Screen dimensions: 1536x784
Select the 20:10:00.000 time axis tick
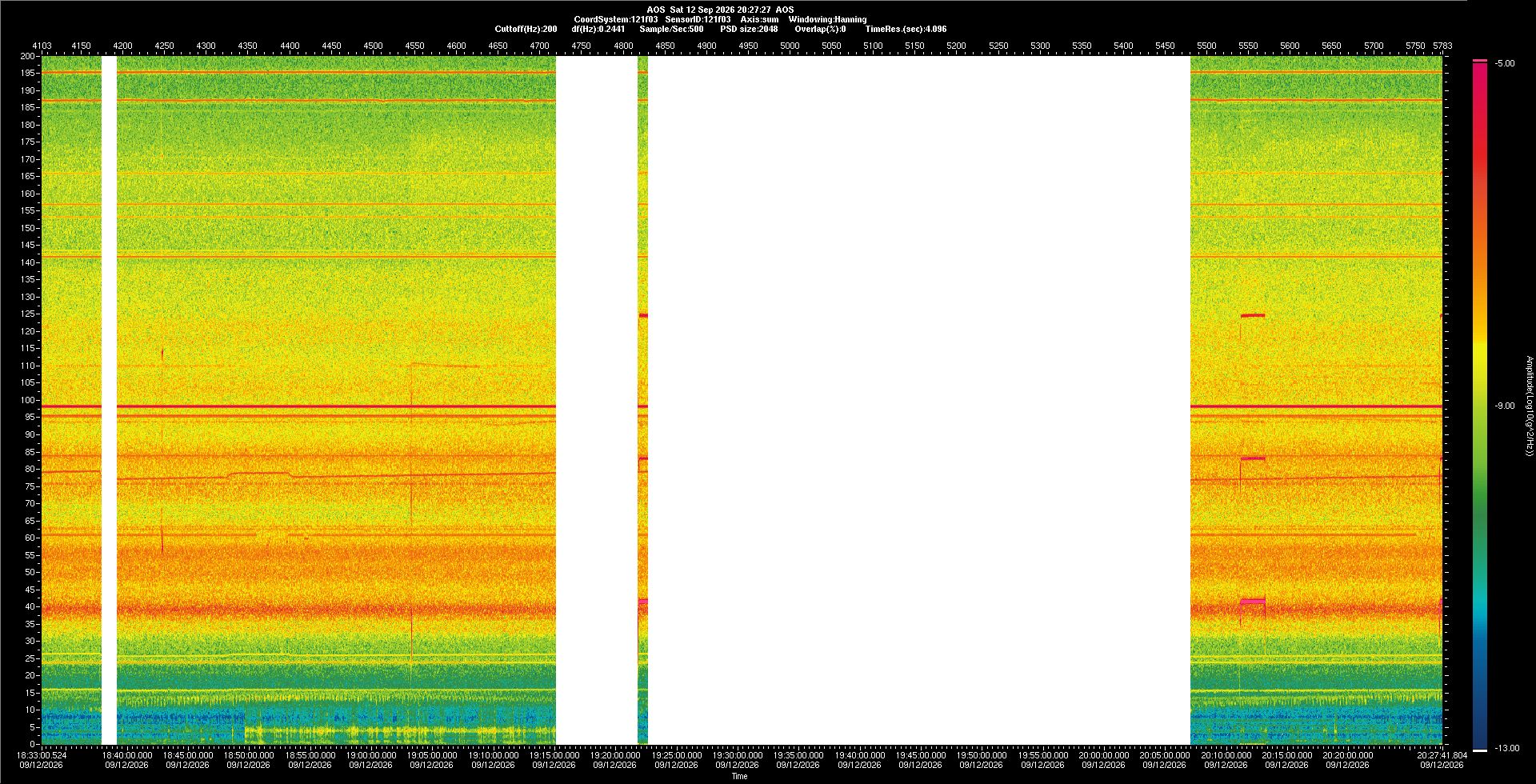[1226, 755]
